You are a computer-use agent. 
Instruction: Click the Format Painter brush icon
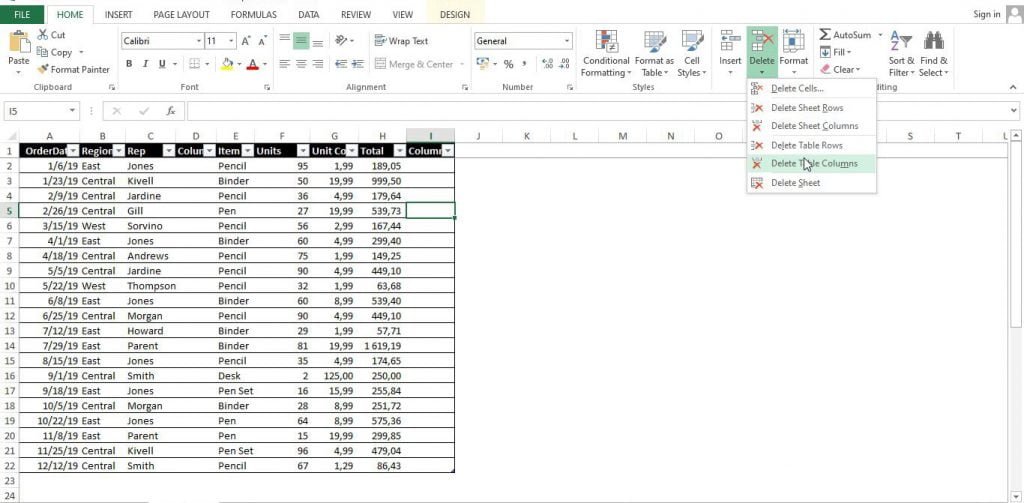[x=43, y=69]
